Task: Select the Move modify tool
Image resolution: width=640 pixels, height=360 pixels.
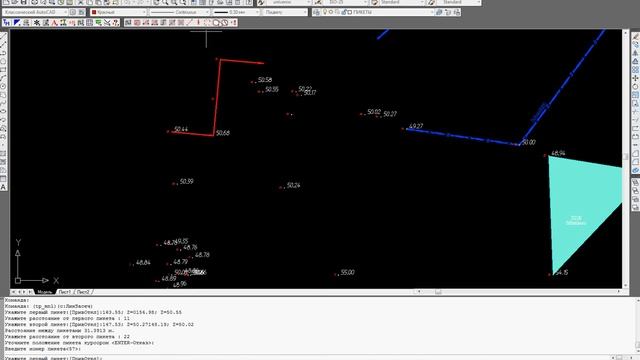Action: pyautogui.click(x=636, y=78)
